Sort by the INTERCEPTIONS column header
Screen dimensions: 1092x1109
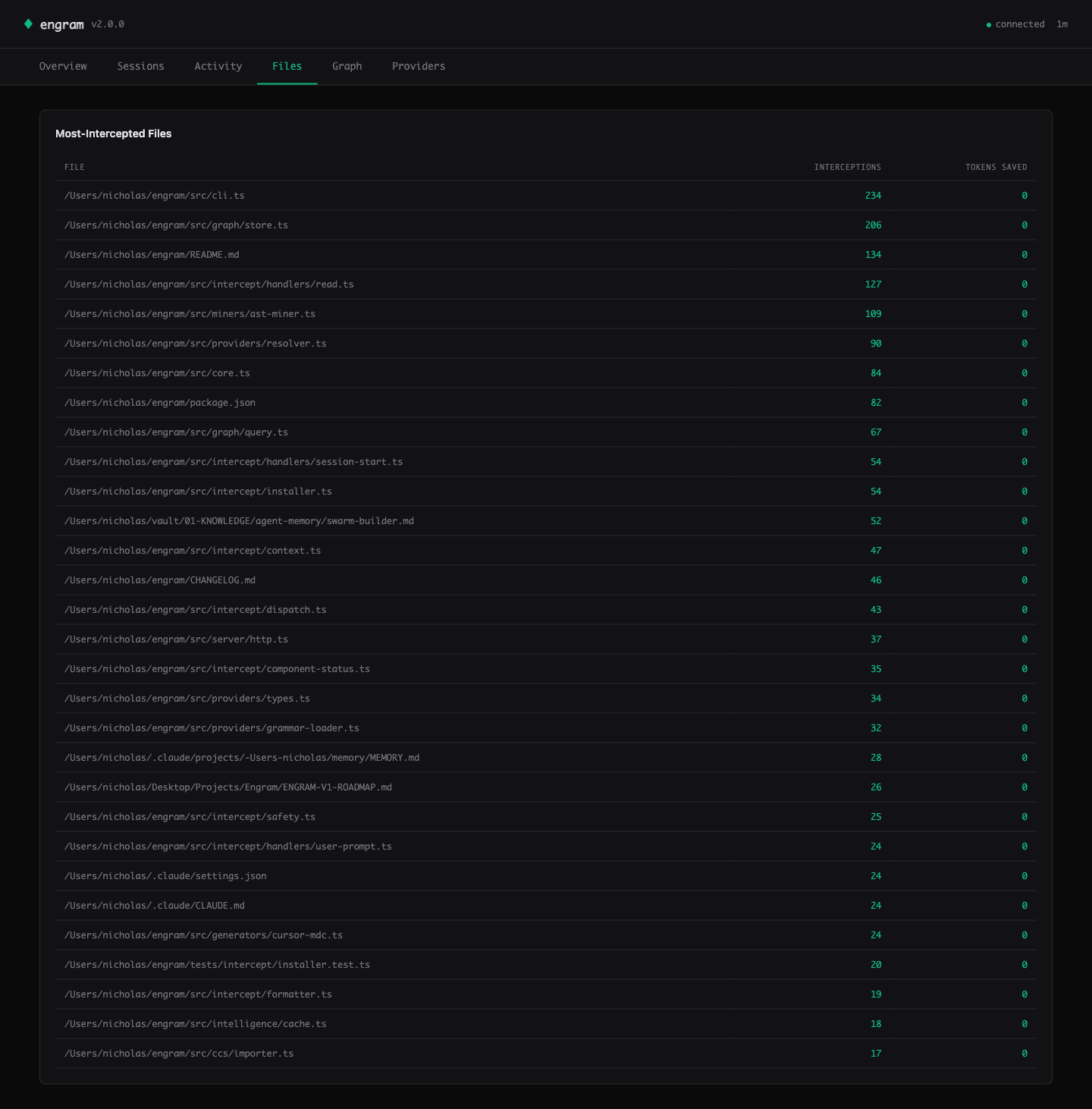click(x=848, y=167)
